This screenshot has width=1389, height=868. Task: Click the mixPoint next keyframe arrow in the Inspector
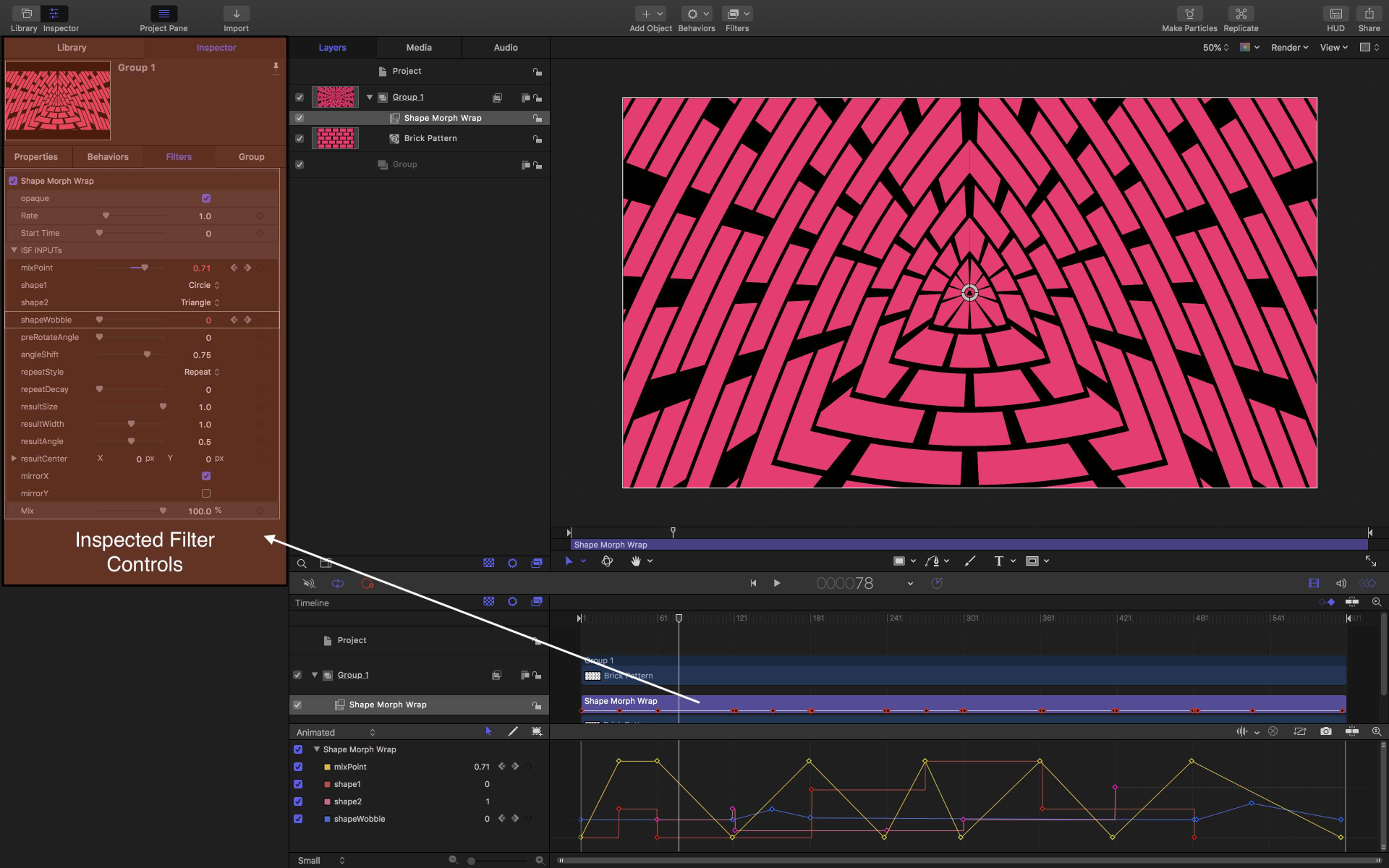pyautogui.click(x=247, y=268)
